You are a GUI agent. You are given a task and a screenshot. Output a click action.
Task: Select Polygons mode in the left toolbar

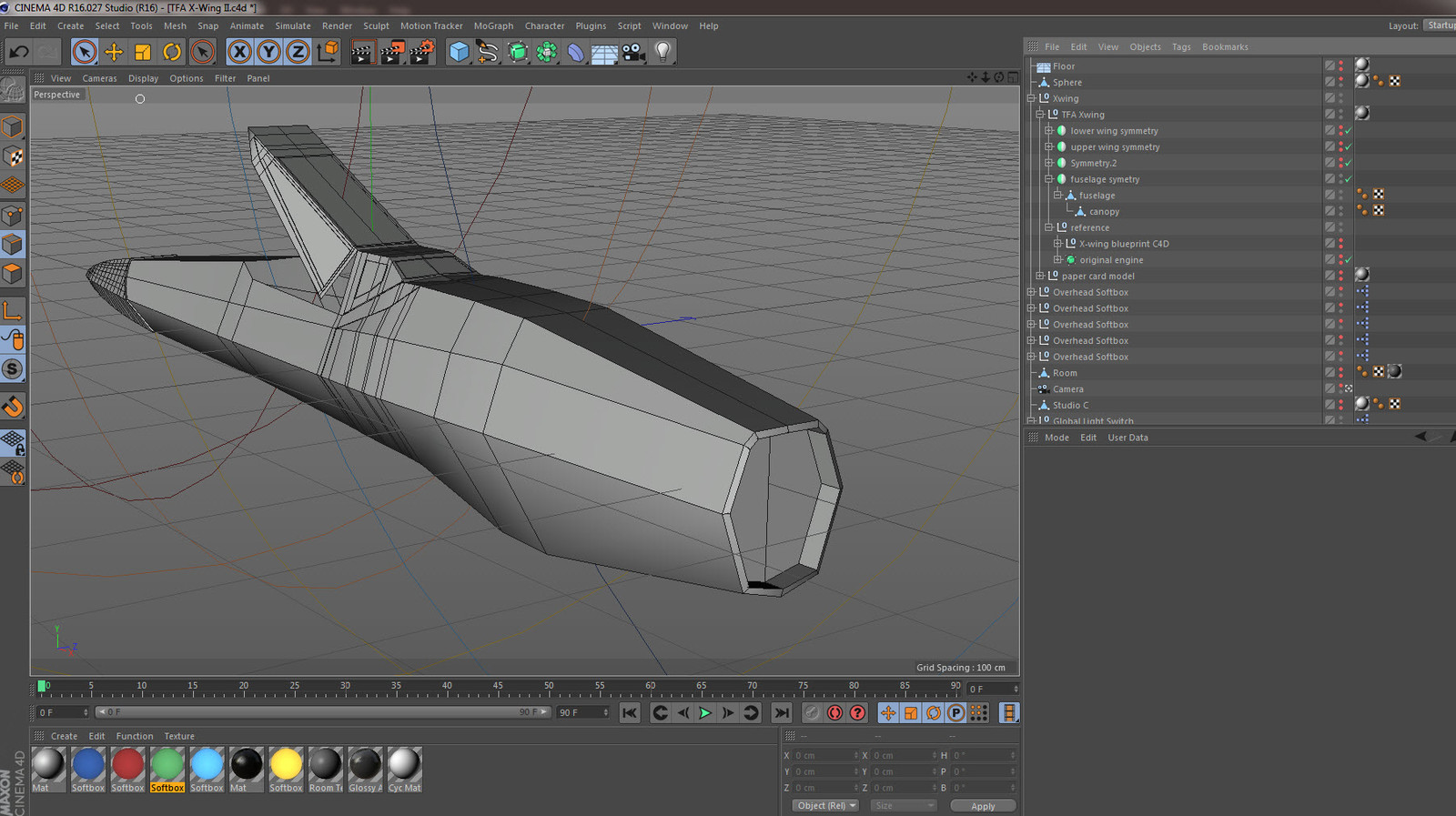[13, 274]
